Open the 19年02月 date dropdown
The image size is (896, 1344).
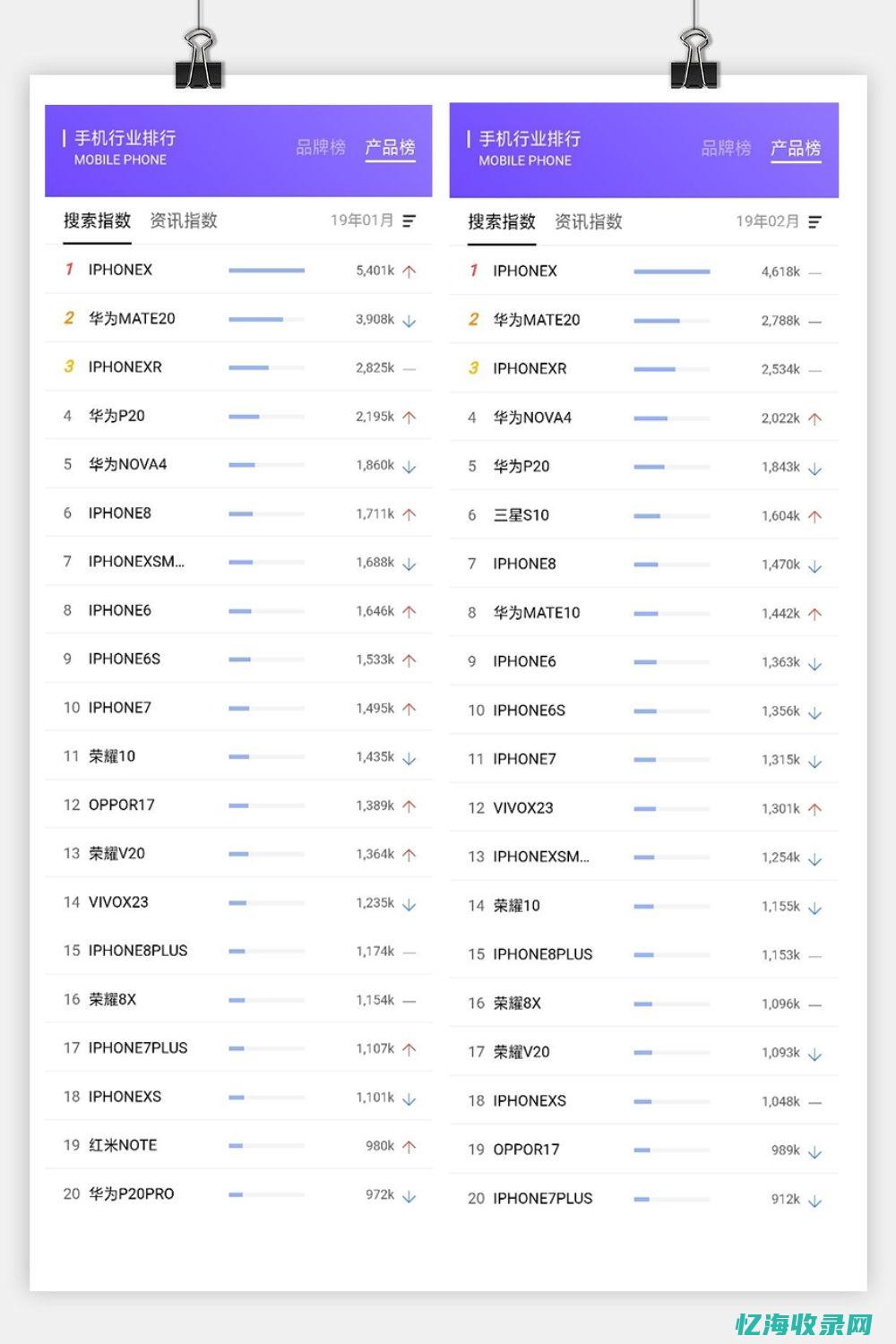click(767, 221)
